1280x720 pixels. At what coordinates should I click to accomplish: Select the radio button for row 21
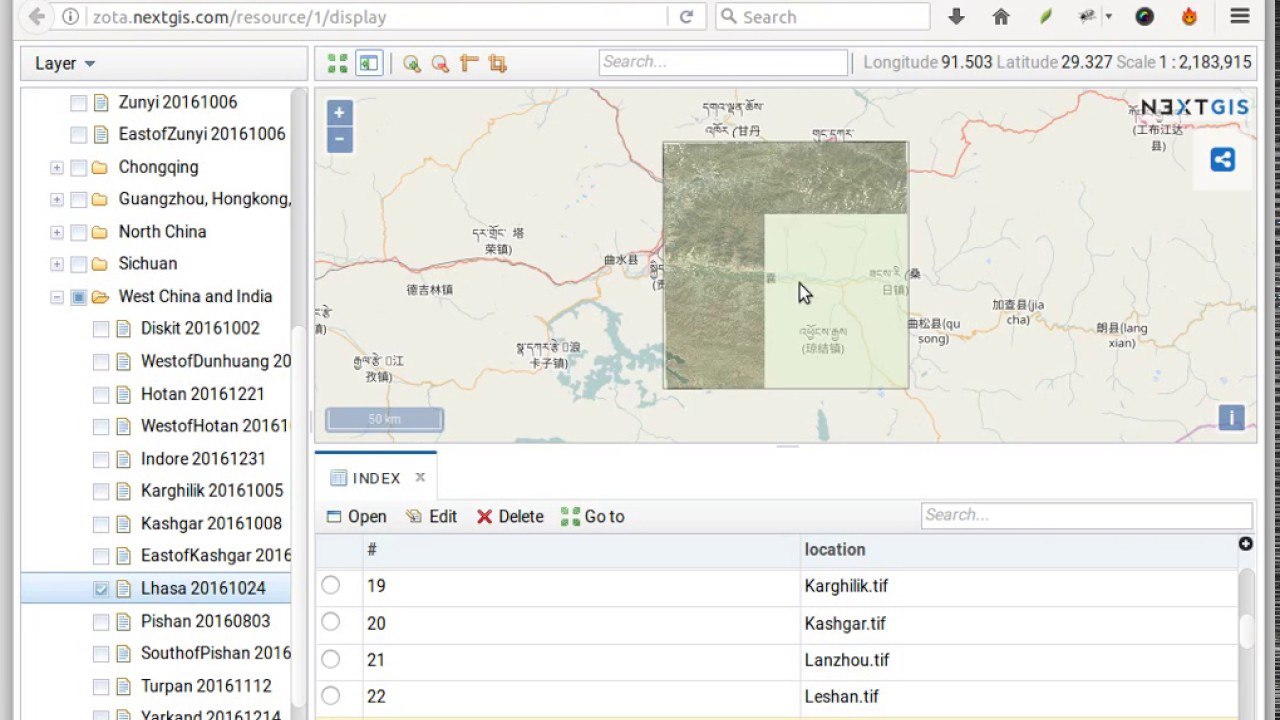[330, 659]
